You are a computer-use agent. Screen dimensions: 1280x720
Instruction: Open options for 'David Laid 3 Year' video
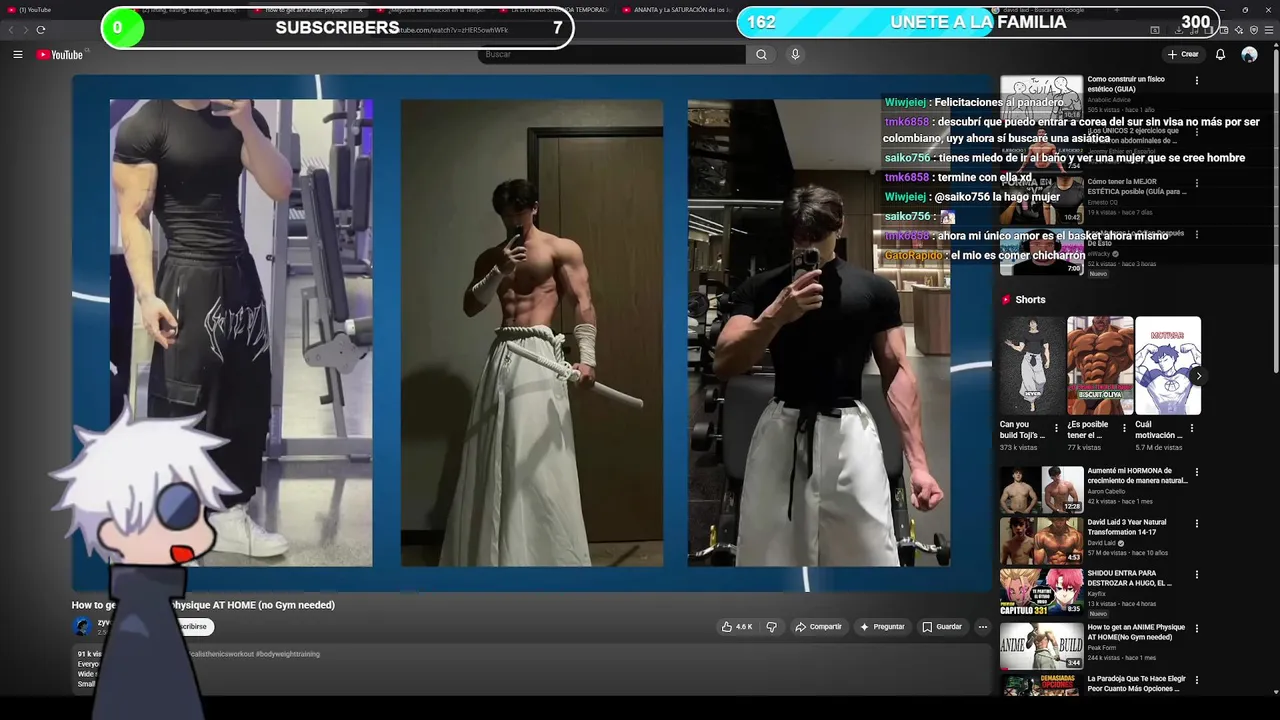1196,523
